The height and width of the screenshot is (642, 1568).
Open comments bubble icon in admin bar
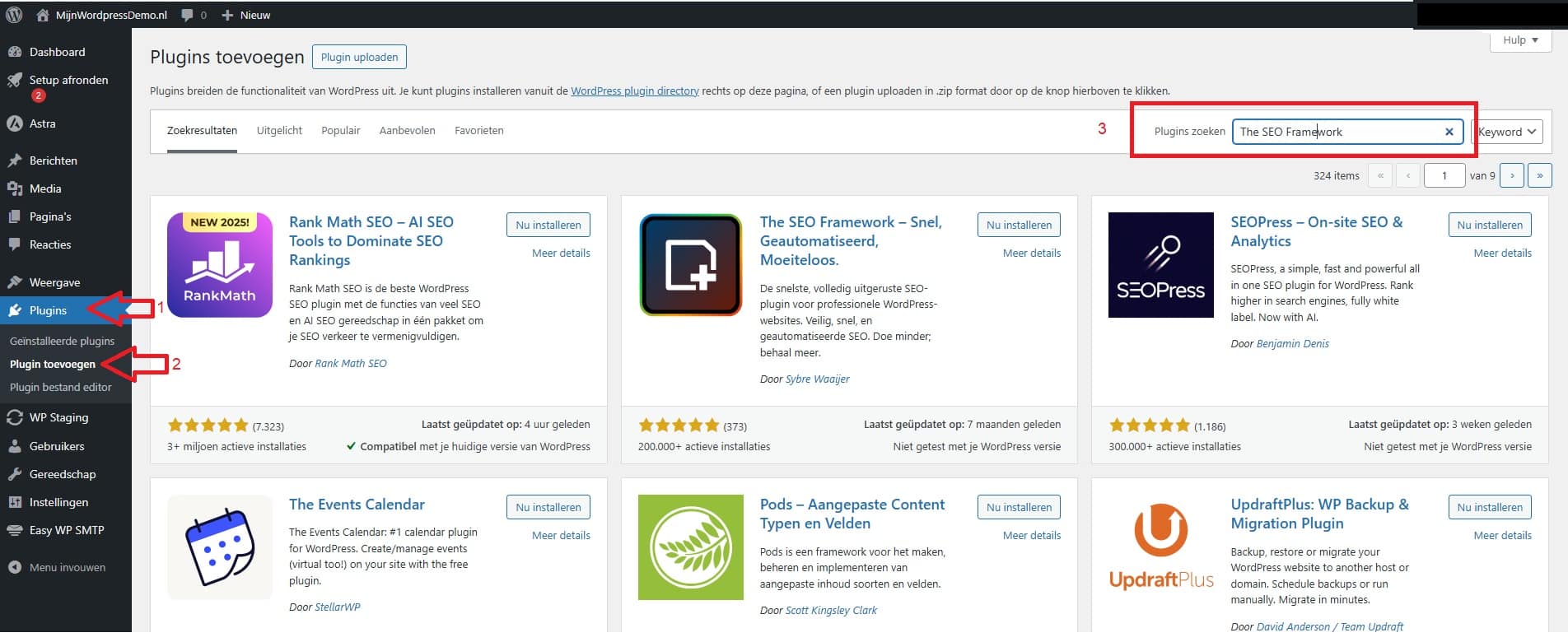pos(187,16)
